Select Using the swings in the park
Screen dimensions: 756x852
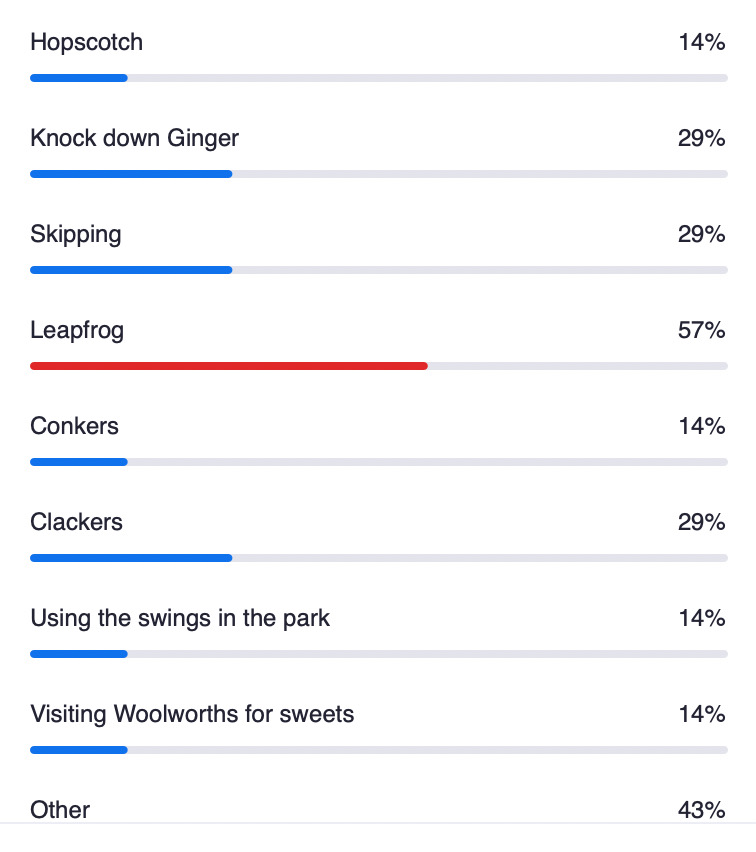[180, 618]
